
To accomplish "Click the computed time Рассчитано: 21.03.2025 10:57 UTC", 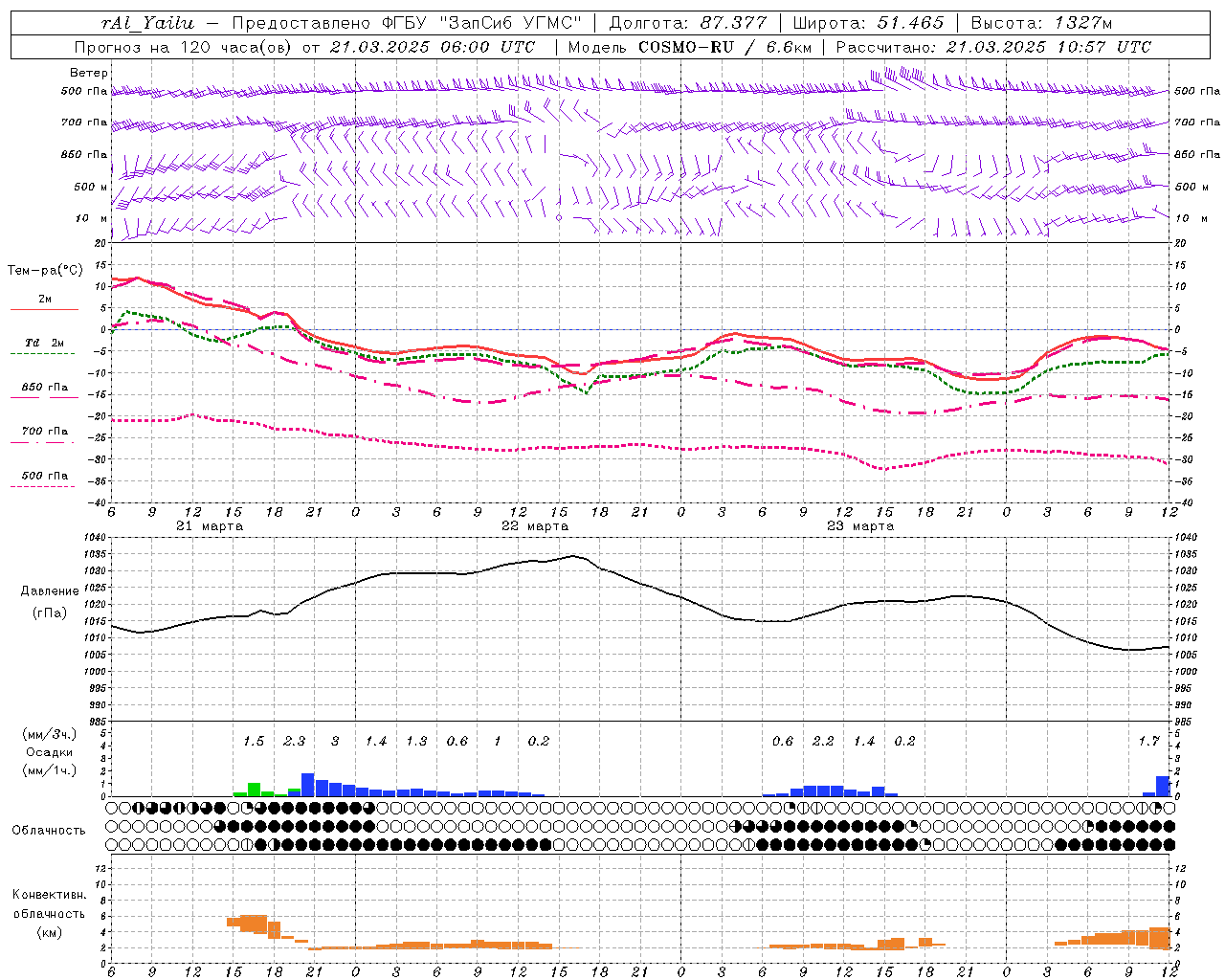I will point(993,47).
